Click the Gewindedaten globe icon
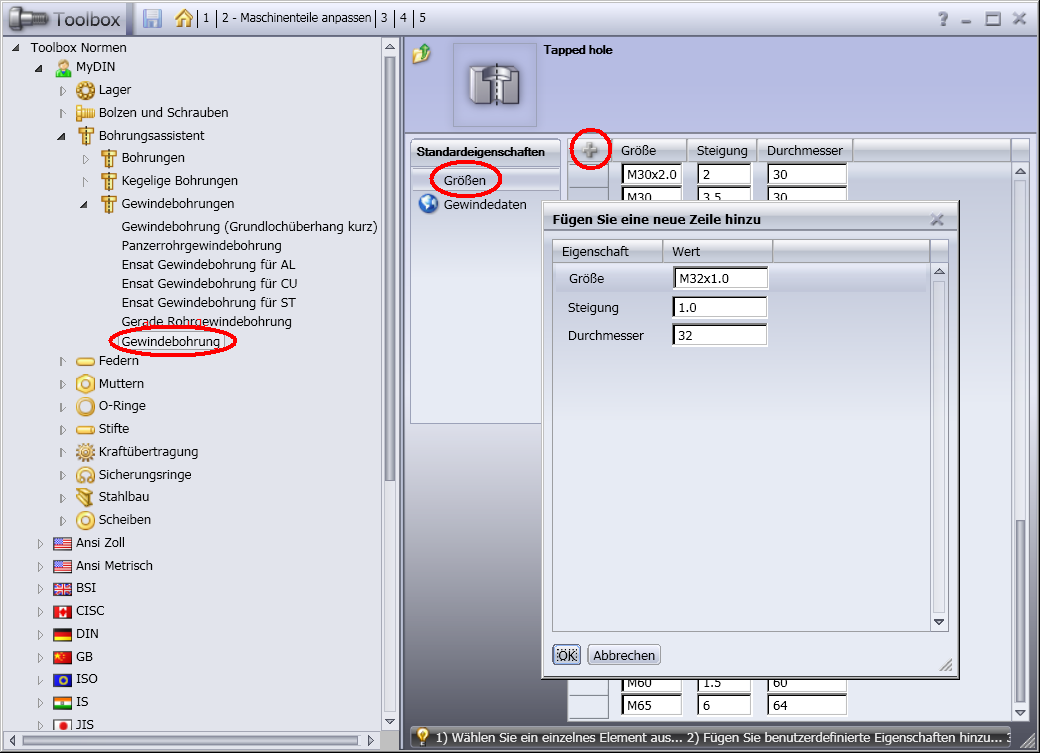 tap(428, 204)
